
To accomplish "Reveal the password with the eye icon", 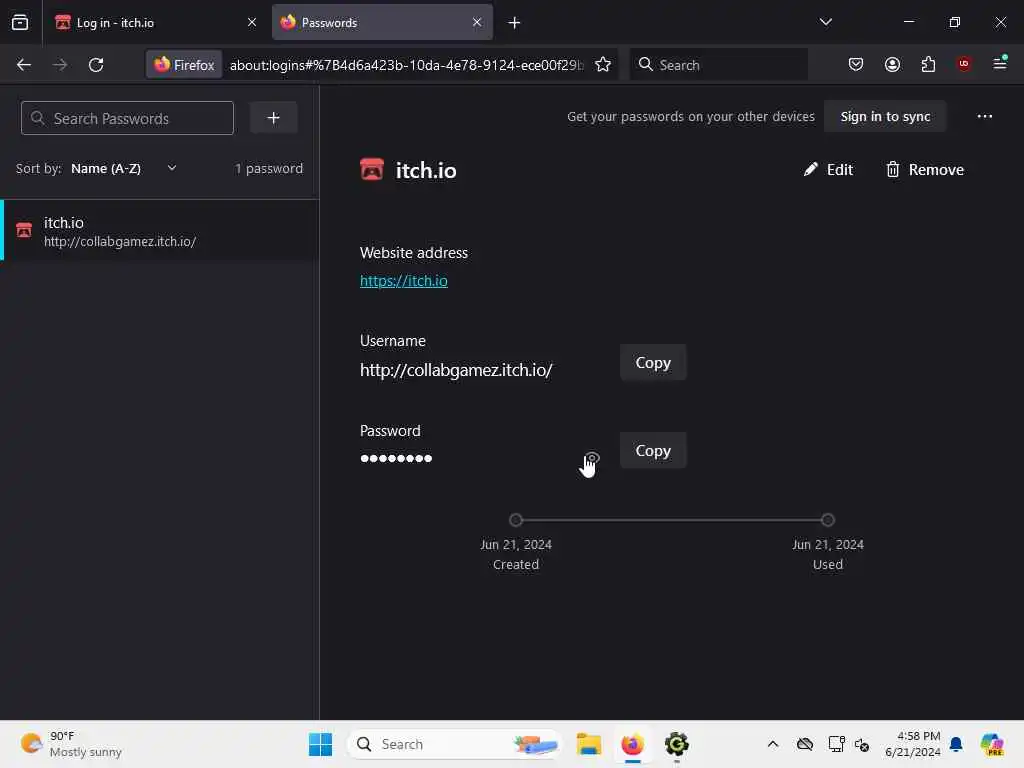I will coord(592,458).
